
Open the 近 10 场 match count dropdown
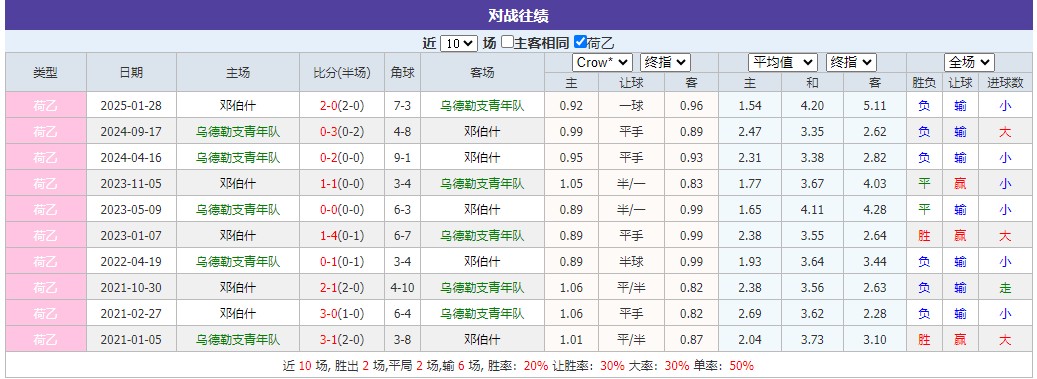click(x=458, y=43)
